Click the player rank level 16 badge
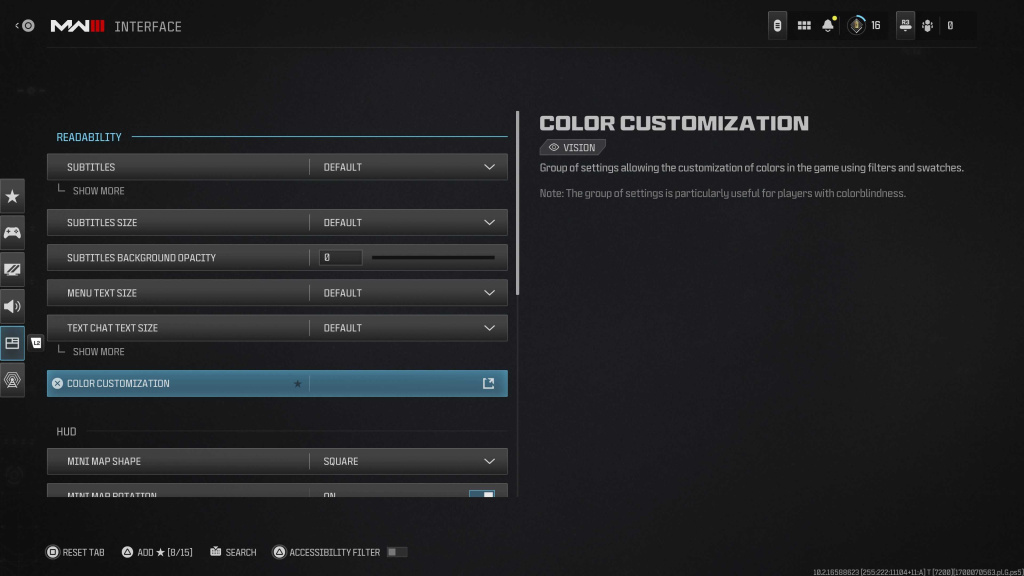 [864, 26]
